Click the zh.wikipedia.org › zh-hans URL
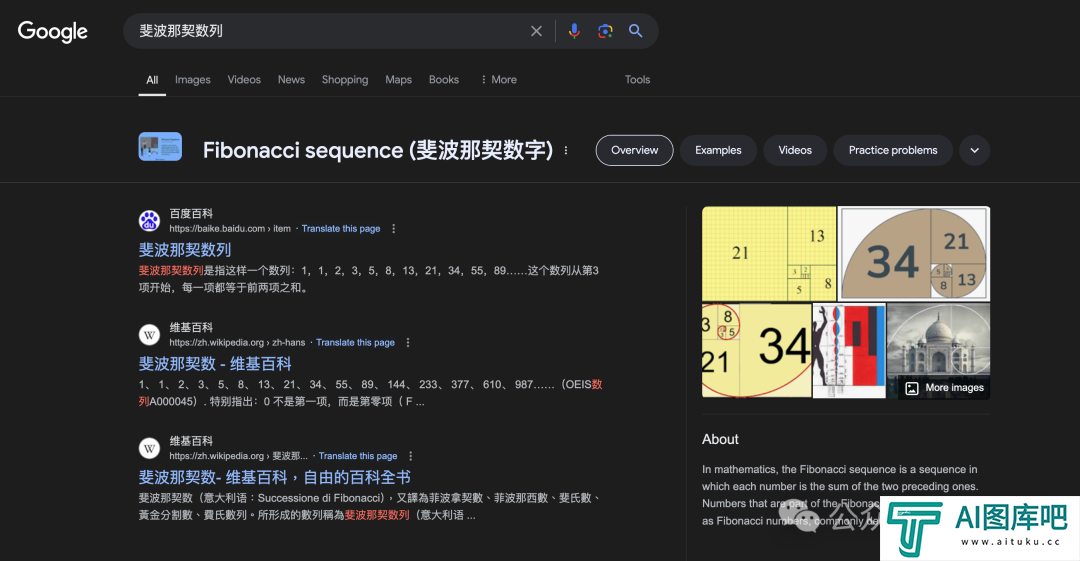Viewport: 1080px width, 561px height. 237,343
